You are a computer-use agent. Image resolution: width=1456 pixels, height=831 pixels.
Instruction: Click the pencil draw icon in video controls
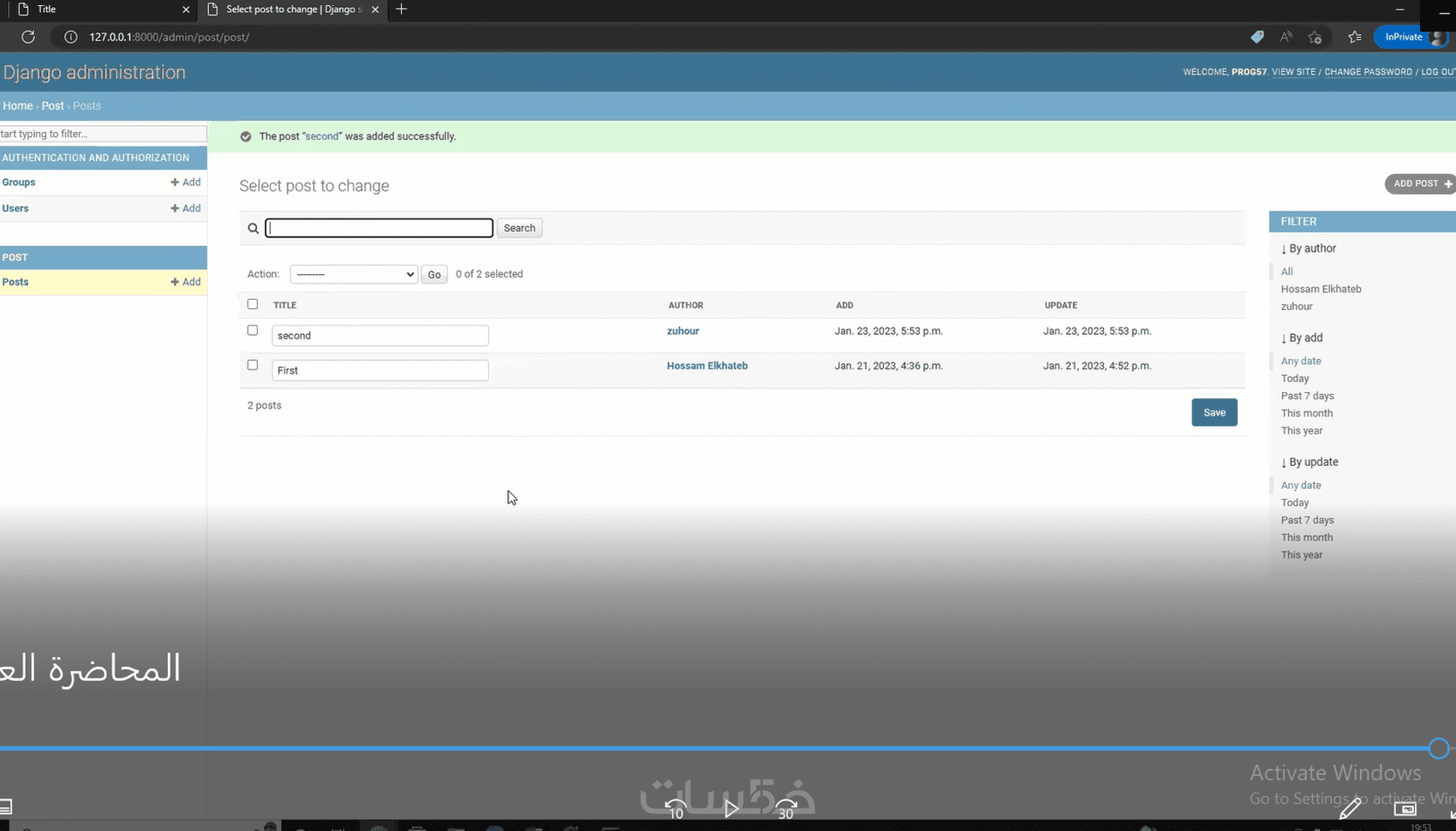(x=1351, y=808)
